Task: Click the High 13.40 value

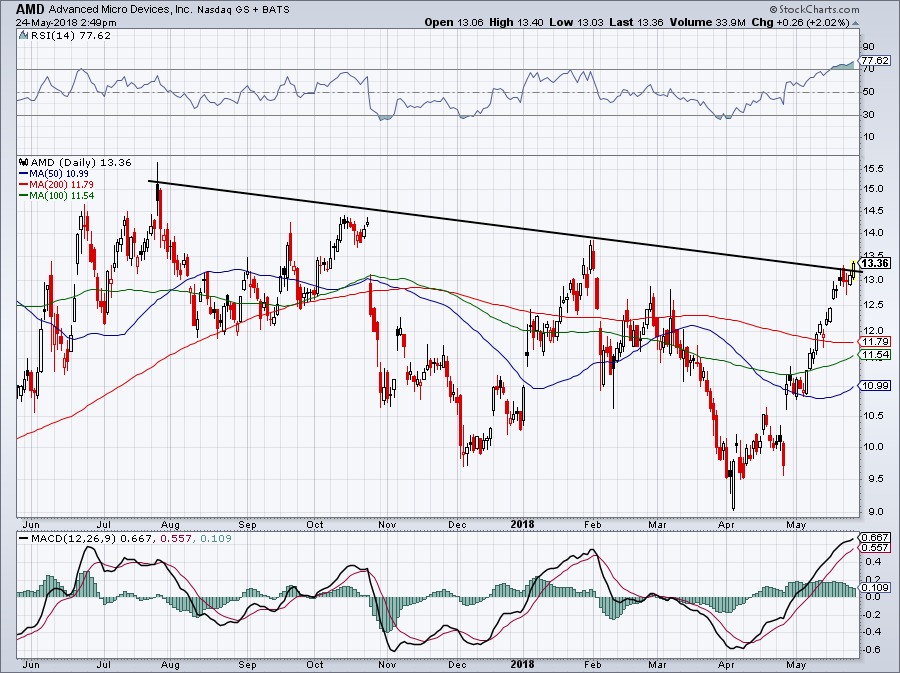Action: (516, 22)
